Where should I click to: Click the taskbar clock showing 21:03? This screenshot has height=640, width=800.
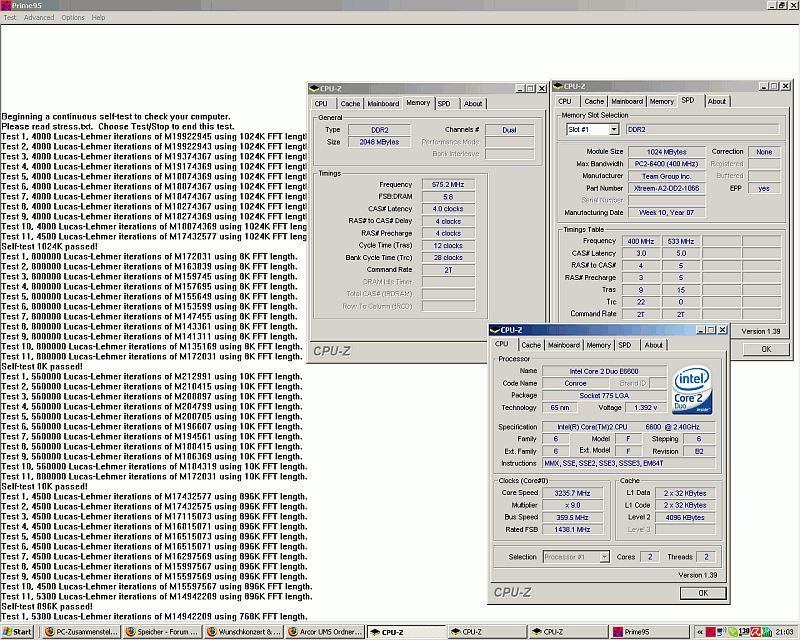coord(784,632)
